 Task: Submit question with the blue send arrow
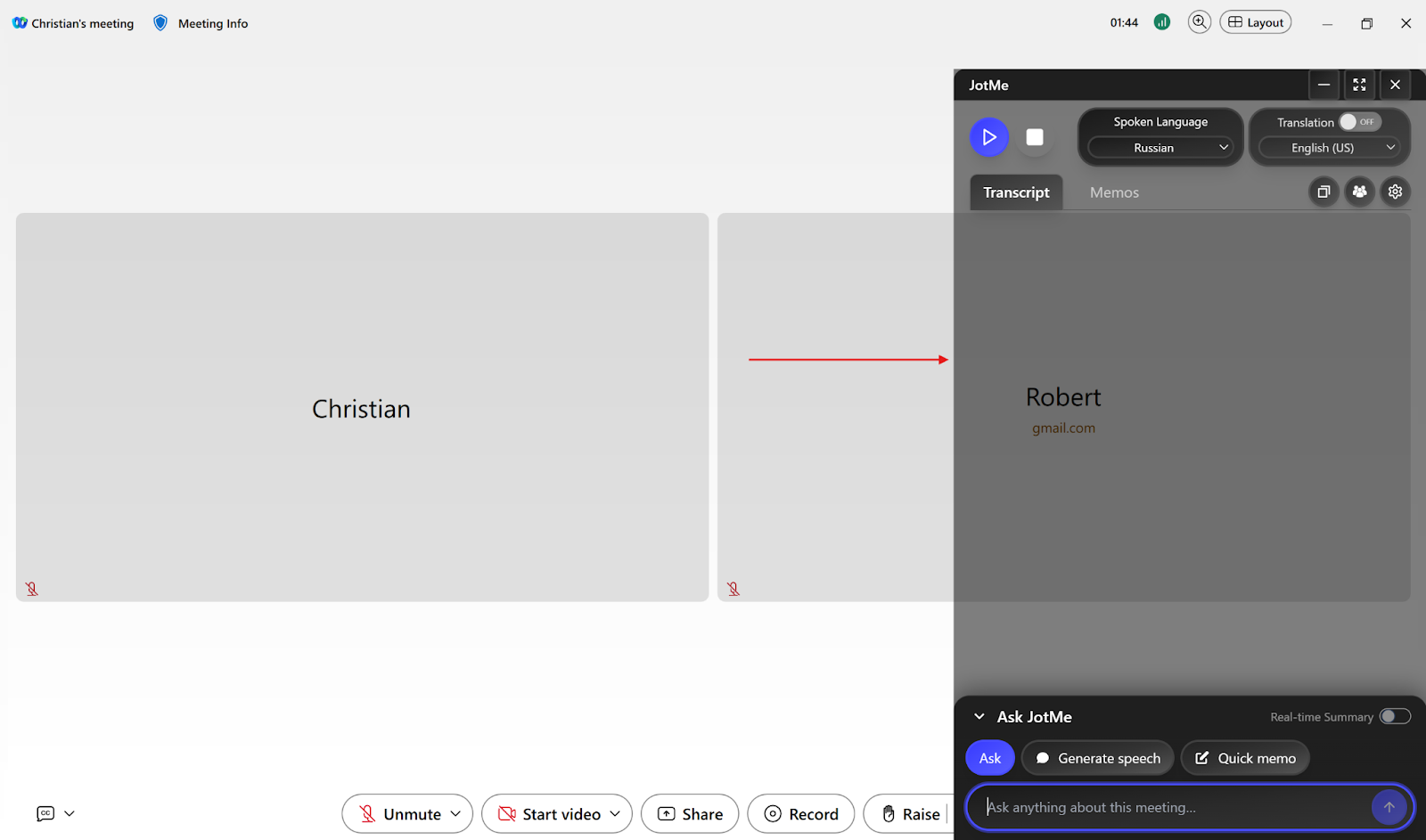pyautogui.click(x=1388, y=807)
